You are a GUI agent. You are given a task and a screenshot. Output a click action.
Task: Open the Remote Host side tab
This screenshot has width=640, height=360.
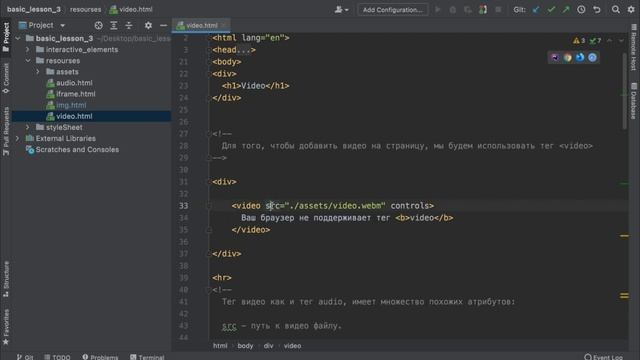pyautogui.click(x=634, y=47)
